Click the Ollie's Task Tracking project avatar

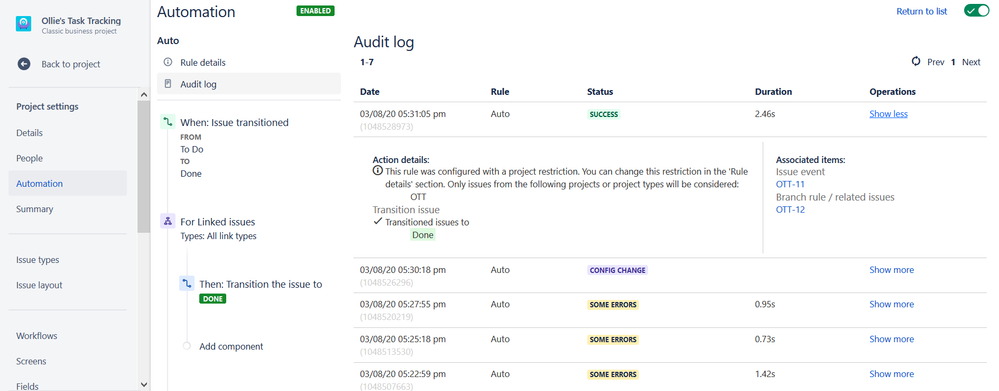(24, 24)
